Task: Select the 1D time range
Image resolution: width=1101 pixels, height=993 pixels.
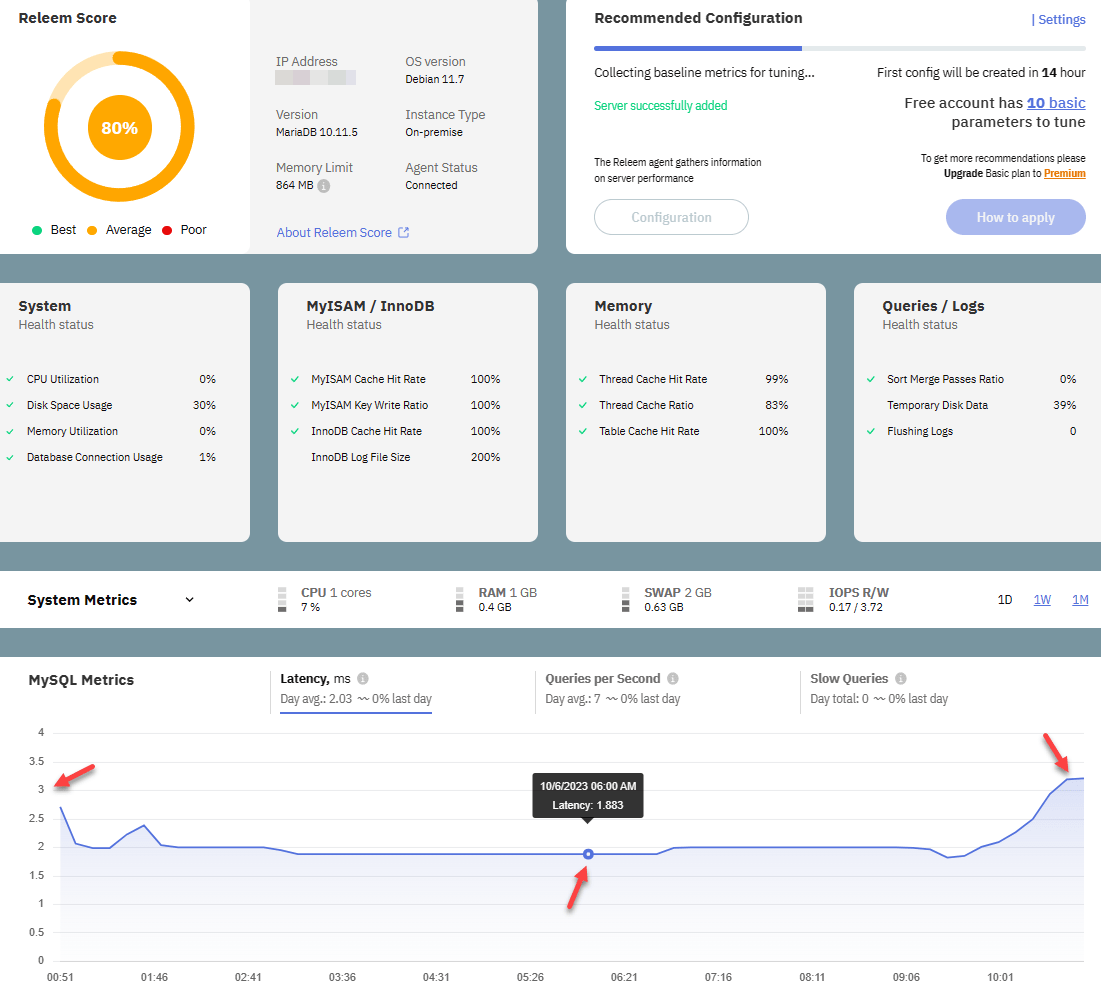Action: [x=1005, y=600]
